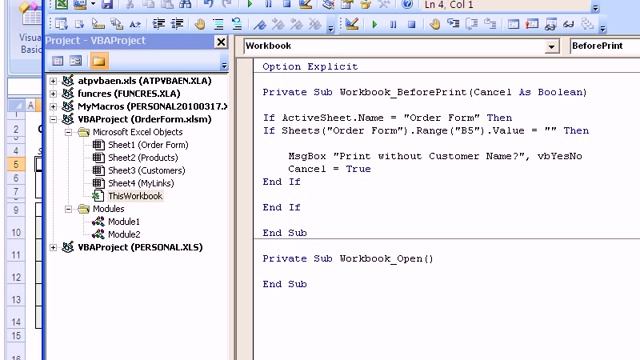
Task: Open the Call Stack dialog
Action: coord(588,24)
